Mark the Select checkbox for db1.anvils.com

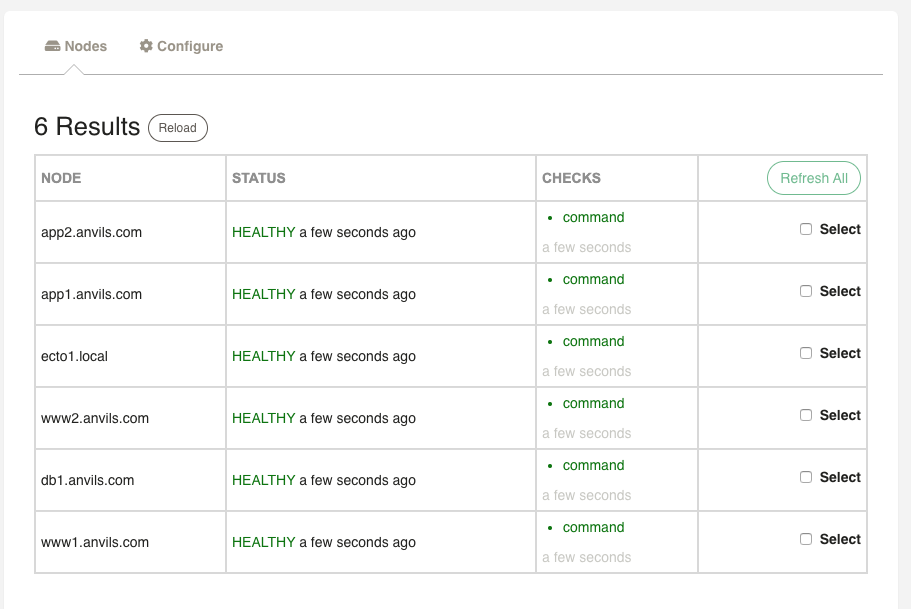tap(806, 477)
